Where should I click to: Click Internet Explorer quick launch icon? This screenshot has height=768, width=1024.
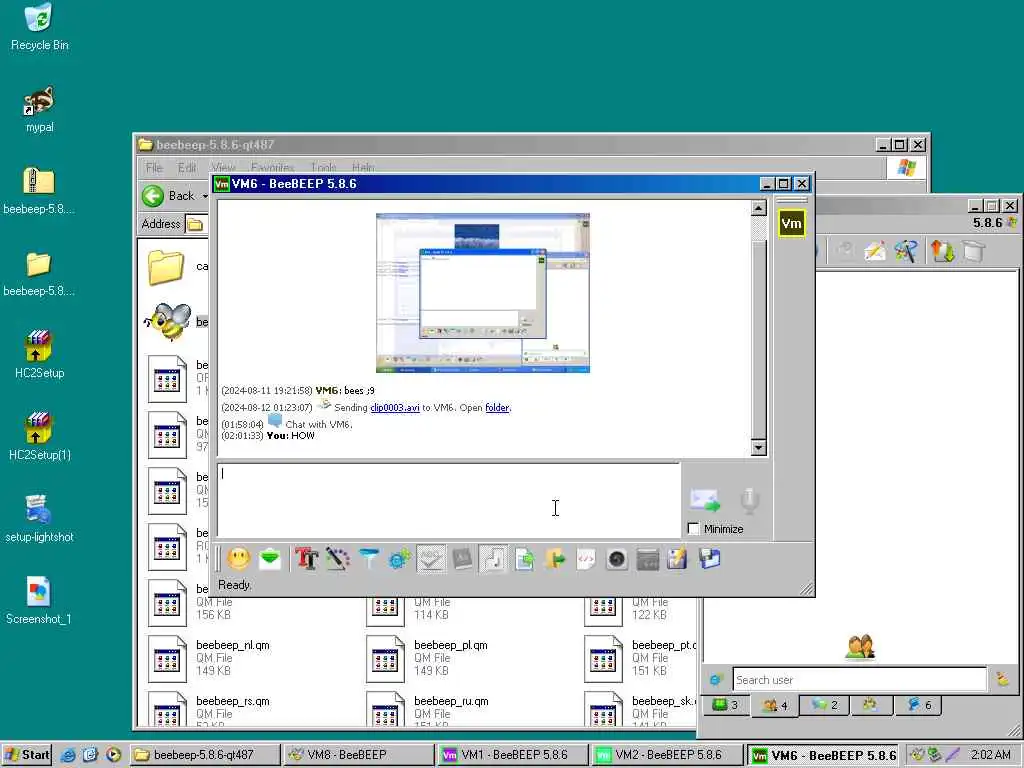pyautogui.click(x=67, y=755)
